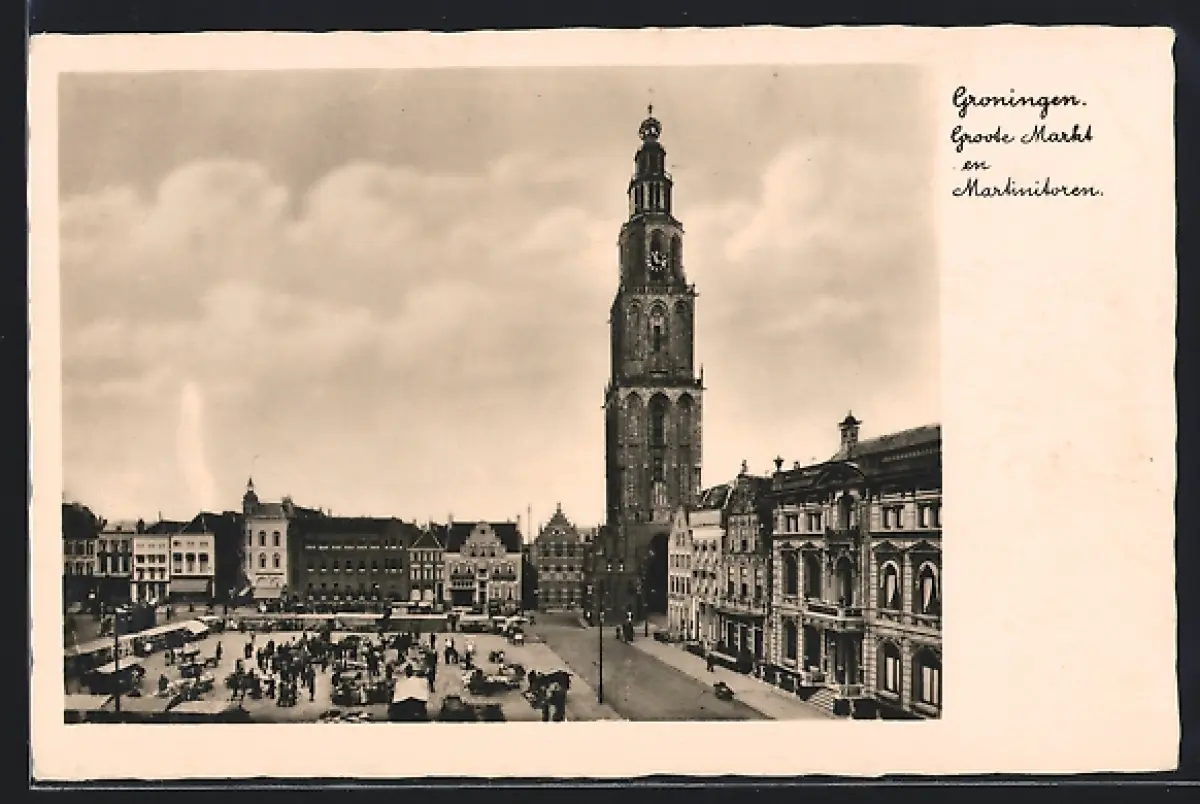Click the chimney atop the right-hand building
1200x804 pixels.
(x=848, y=430)
